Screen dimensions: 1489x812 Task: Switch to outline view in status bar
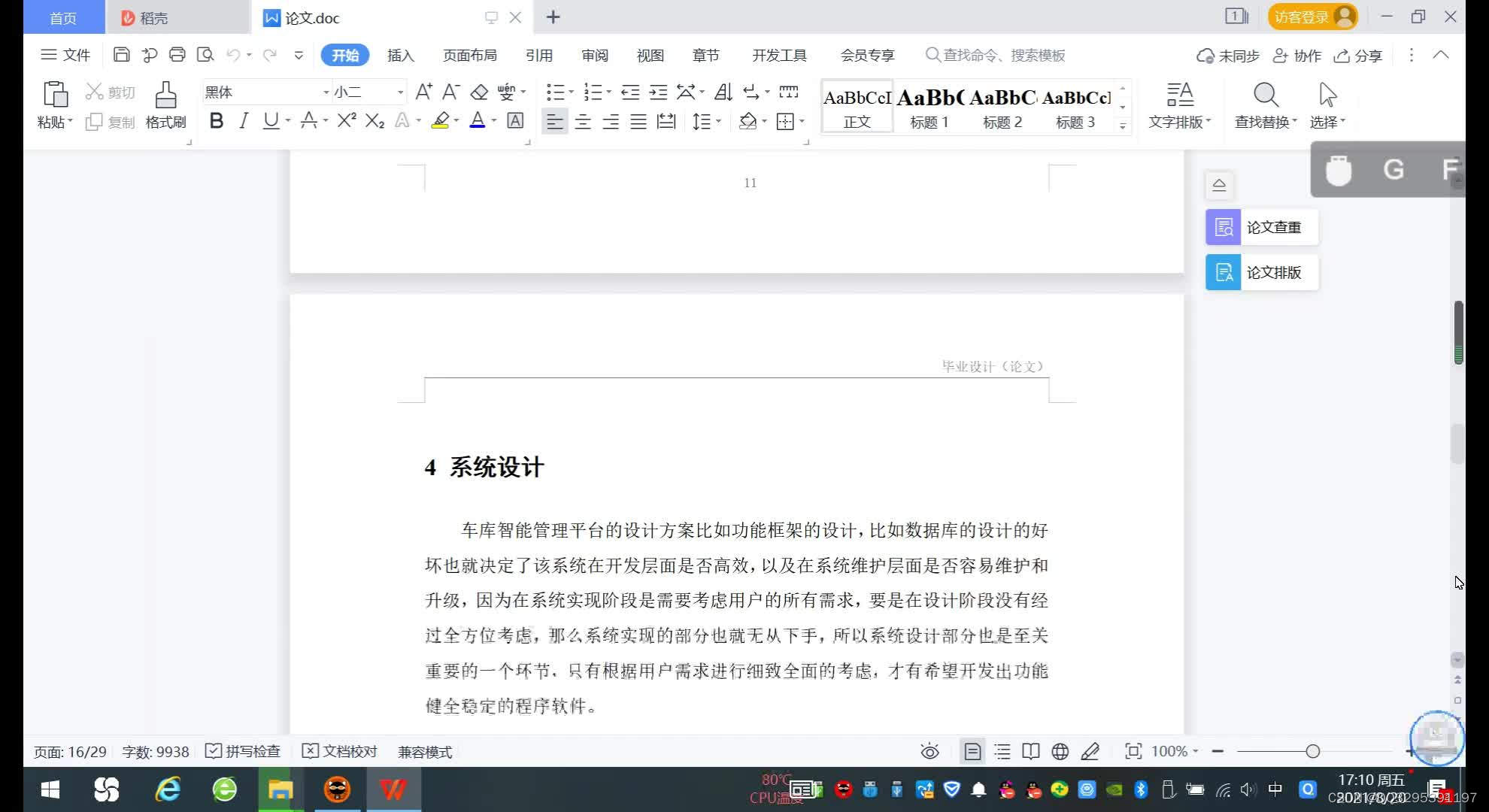(x=1002, y=751)
